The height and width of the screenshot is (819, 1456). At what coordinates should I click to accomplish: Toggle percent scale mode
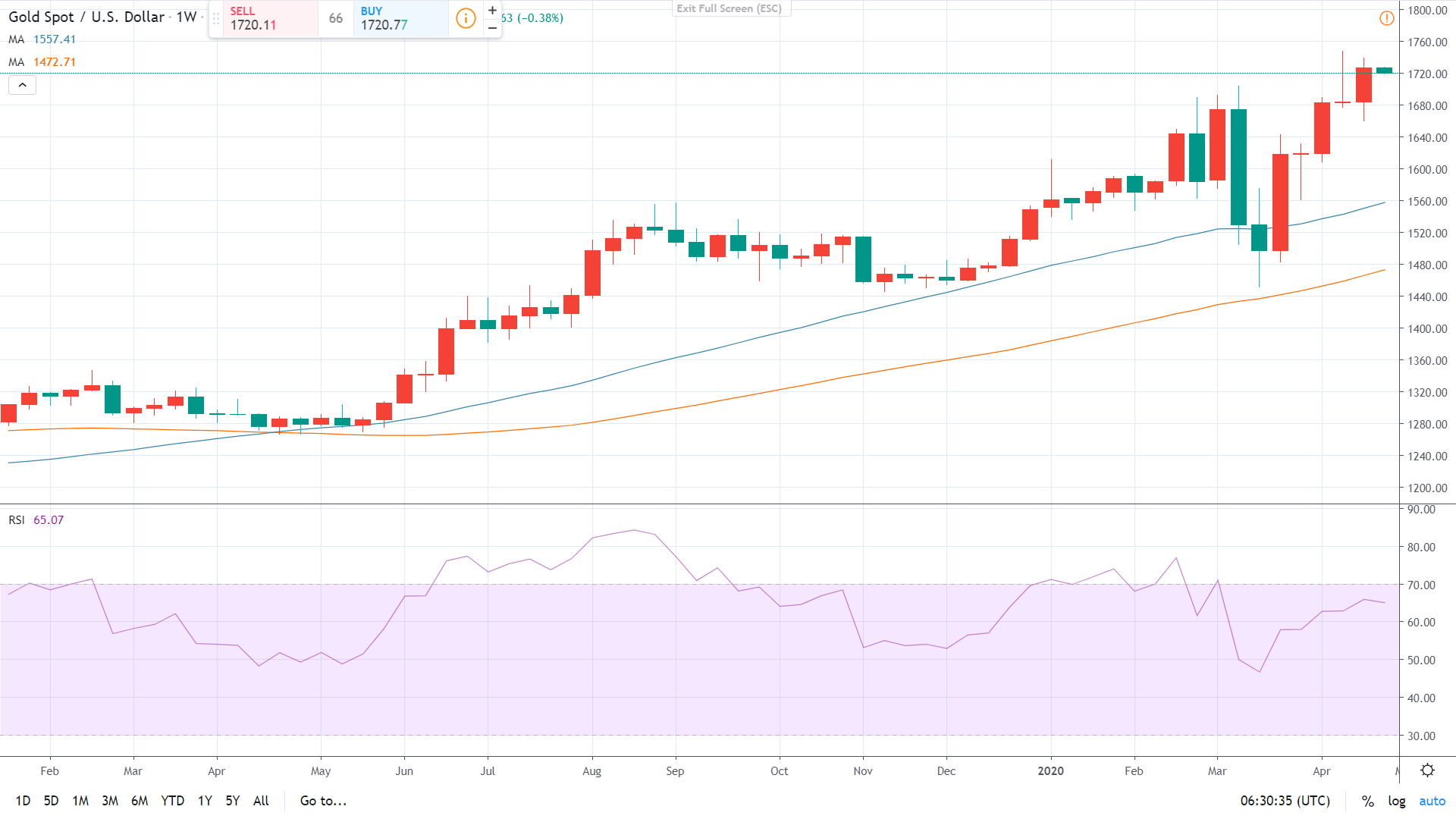(1367, 801)
